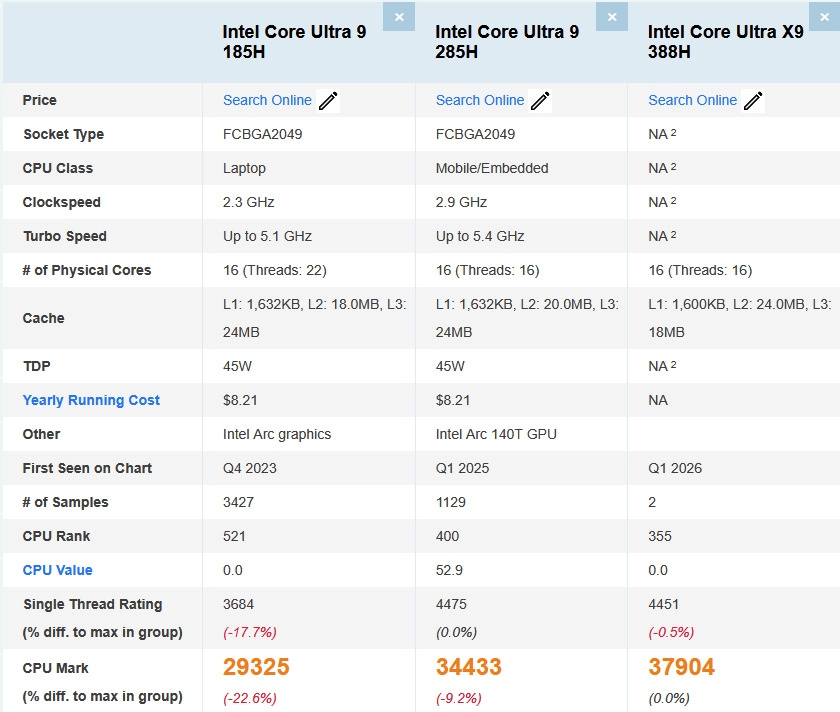Click footnote 2 beside the TDP NA
840x712 pixels.
[x=674, y=365]
